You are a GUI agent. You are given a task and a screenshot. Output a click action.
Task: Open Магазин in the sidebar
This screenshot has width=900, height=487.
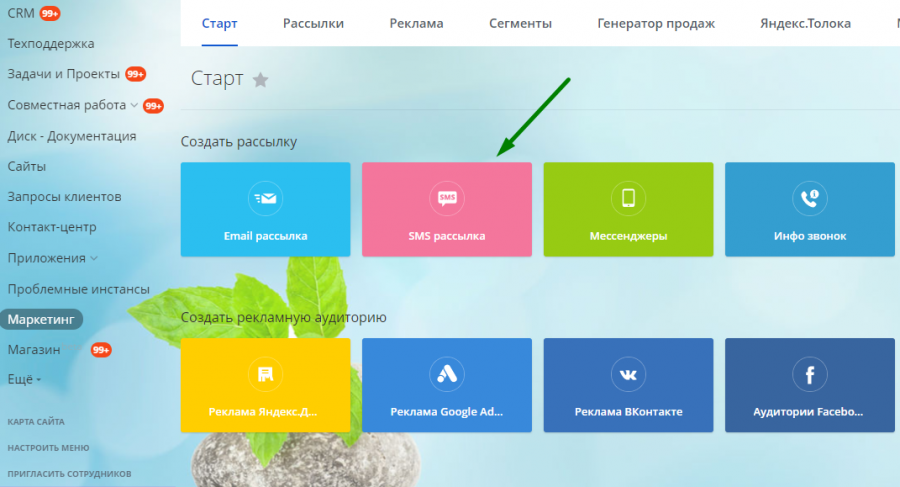pyautogui.click(x=34, y=350)
